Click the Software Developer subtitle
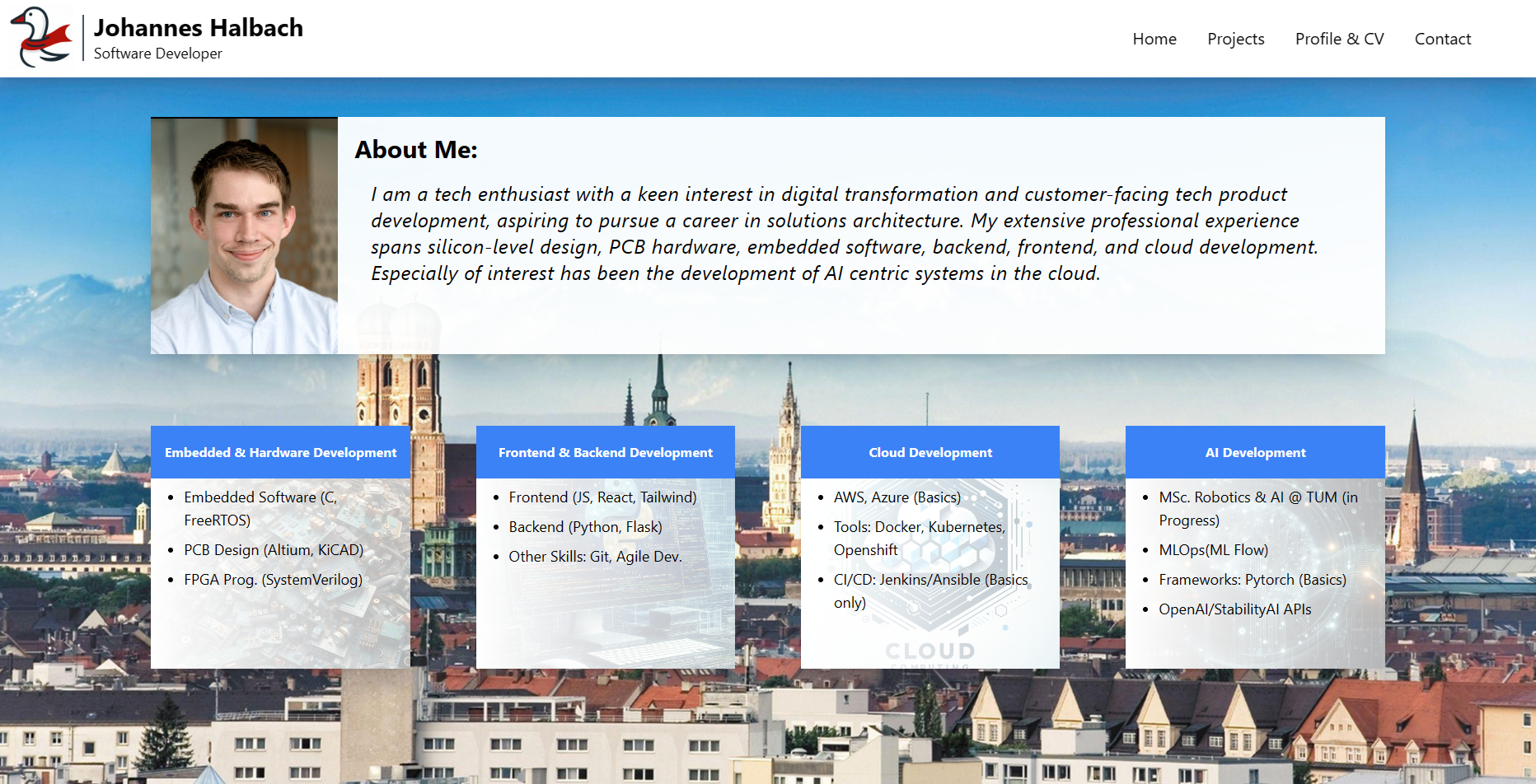Image resolution: width=1536 pixels, height=784 pixels. click(x=158, y=54)
